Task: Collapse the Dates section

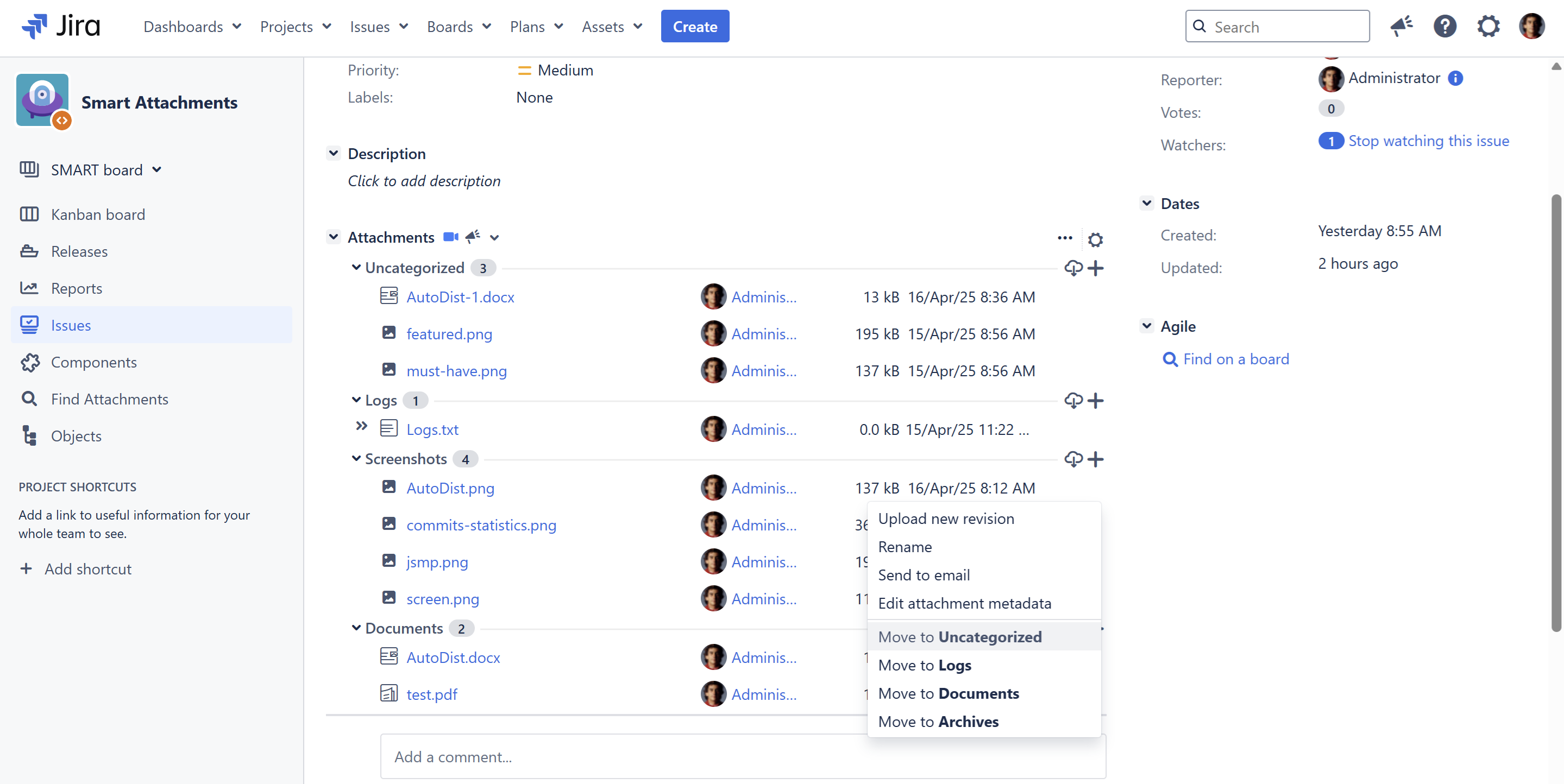Action: click(1146, 203)
